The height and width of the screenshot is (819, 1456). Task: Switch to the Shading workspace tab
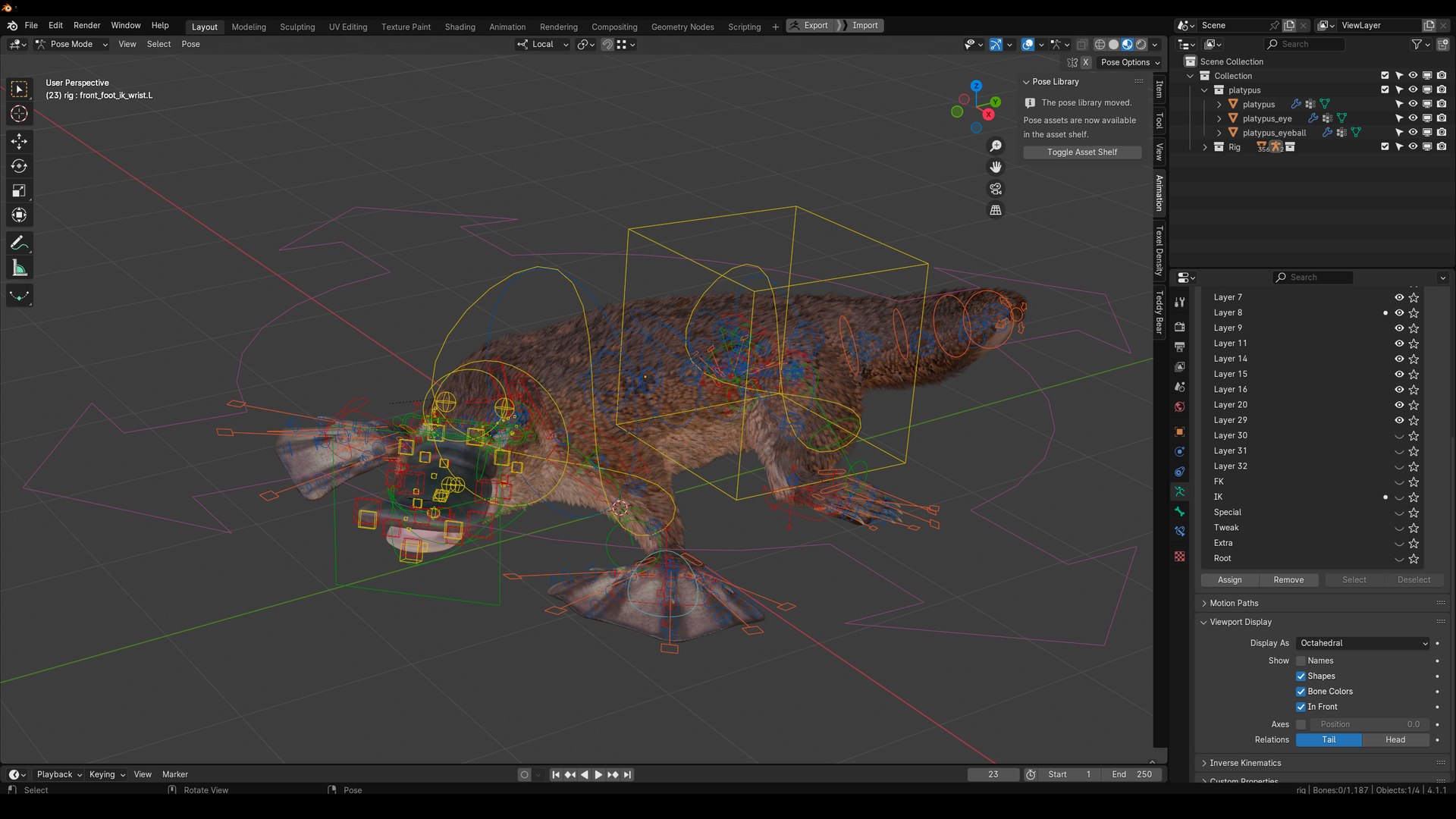click(x=460, y=27)
